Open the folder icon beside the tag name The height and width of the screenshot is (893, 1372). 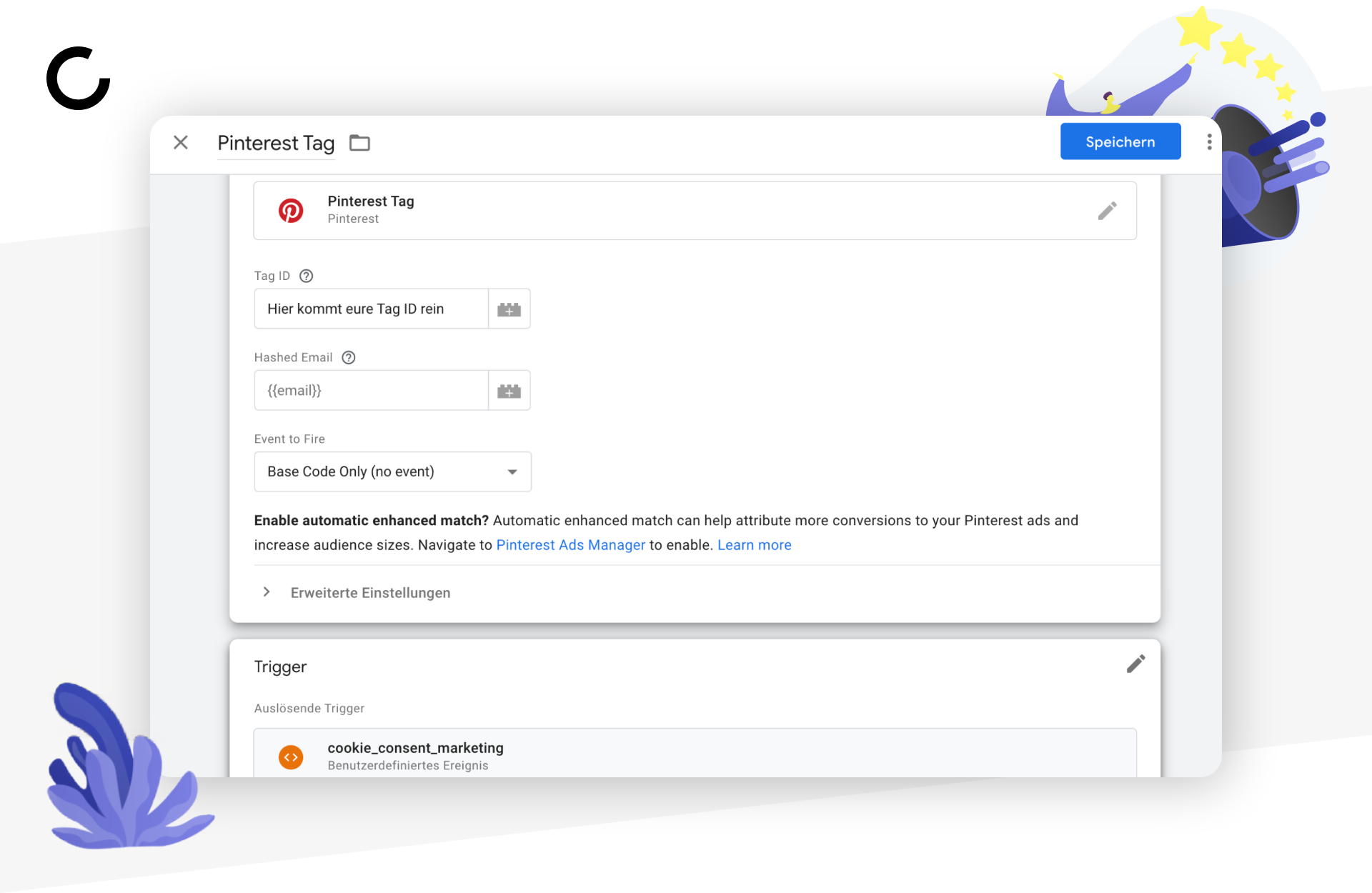(359, 143)
